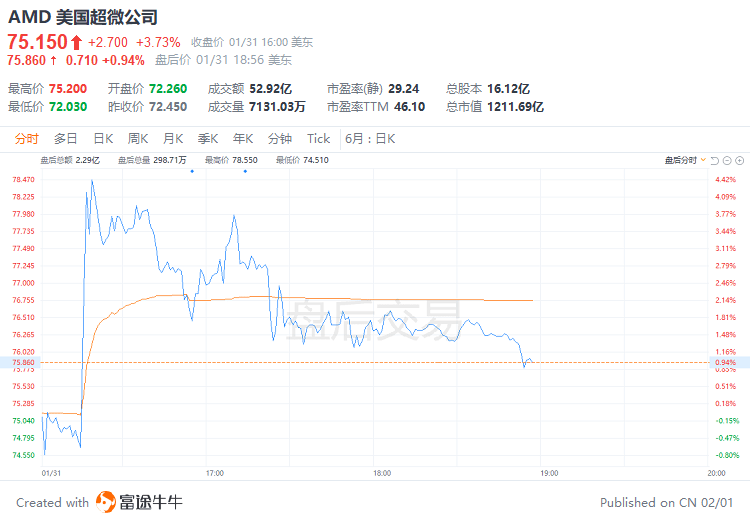The image size is (750, 523).
Task: Click the 成交额 52.92亿 value
Action: pyautogui.click(x=271, y=89)
